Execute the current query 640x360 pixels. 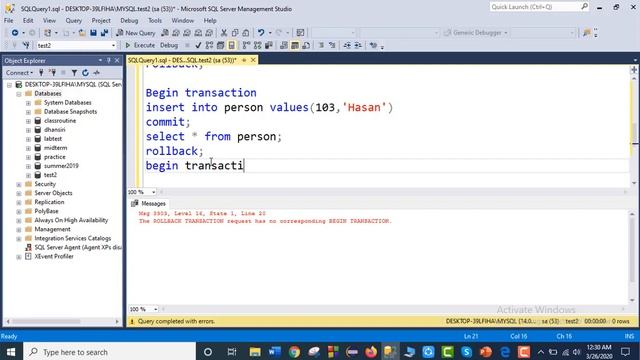140,45
